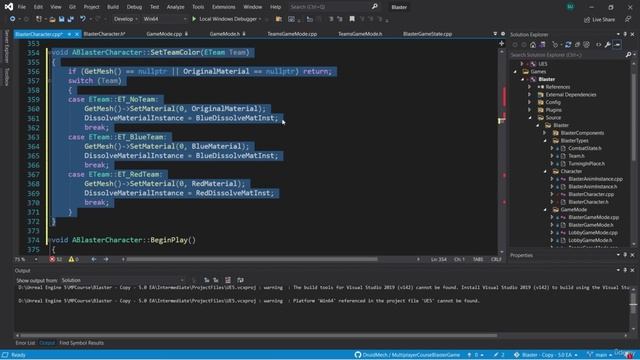640x360 pixels.
Task: Click the Output panel horizontal scrollbar
Action: coord(258,336)
